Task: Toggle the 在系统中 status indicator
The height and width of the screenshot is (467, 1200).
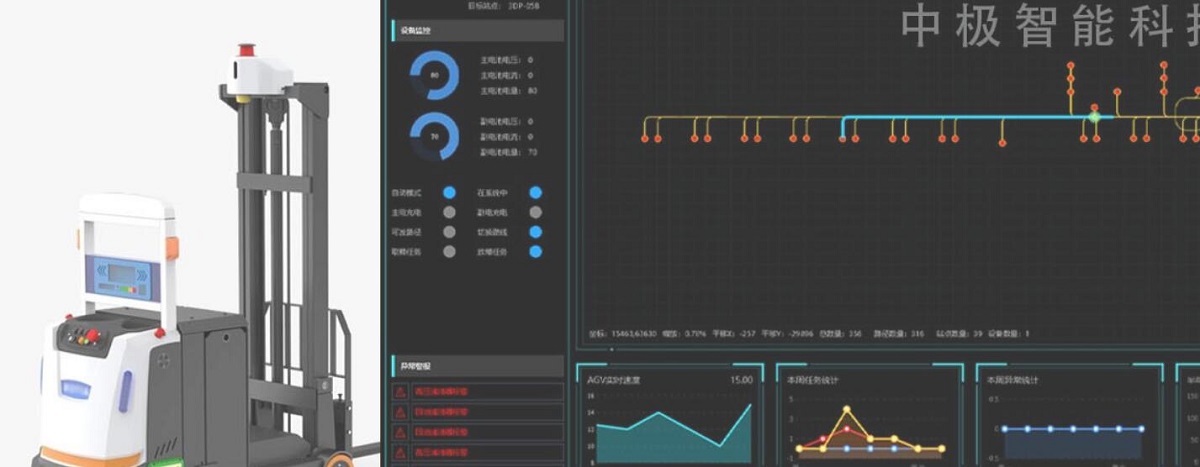Action: tap(536, 193)
